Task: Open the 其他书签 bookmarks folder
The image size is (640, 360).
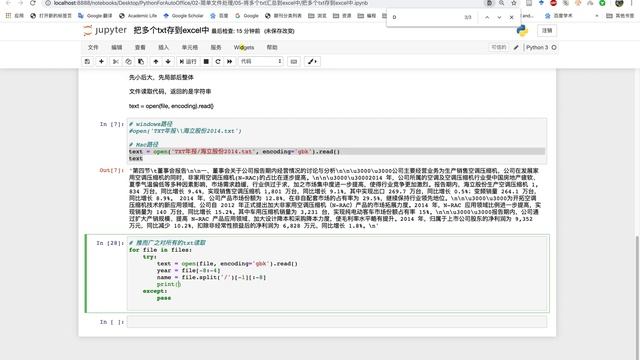Action: (x=620, y=16)
